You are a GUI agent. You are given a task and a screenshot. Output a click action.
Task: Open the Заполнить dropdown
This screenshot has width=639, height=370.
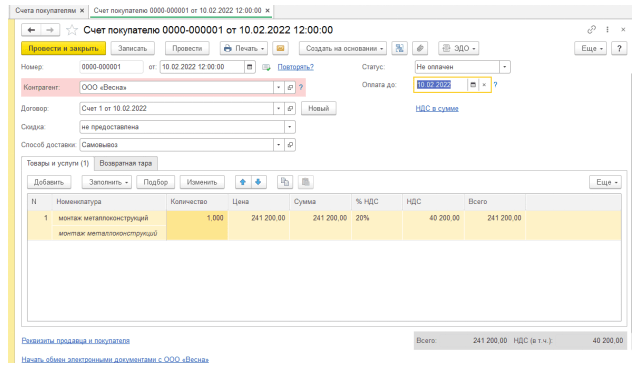pyautogui.click(x=106, y=182)
